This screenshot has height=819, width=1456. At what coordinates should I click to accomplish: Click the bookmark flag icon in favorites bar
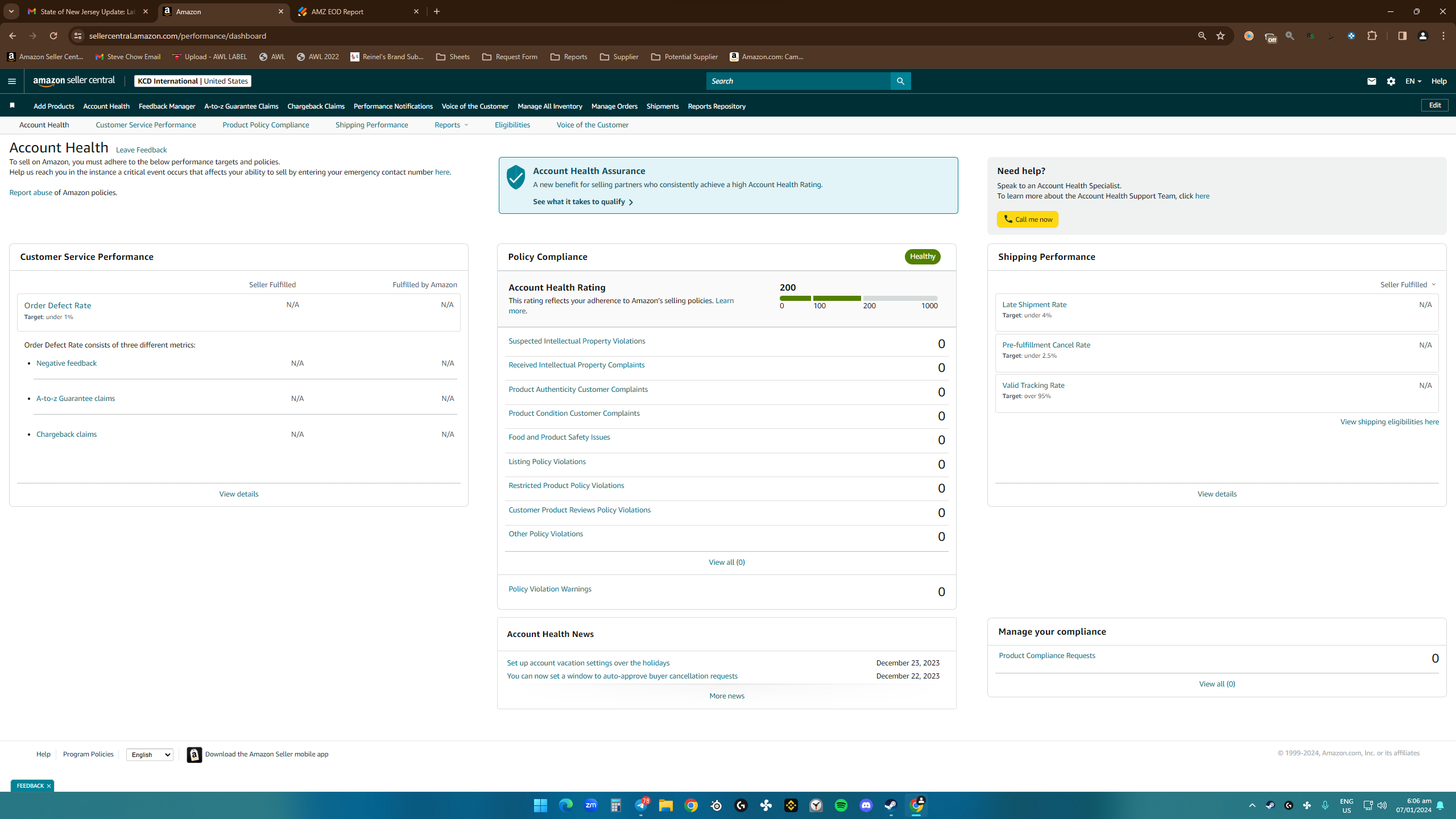point(12,106)
